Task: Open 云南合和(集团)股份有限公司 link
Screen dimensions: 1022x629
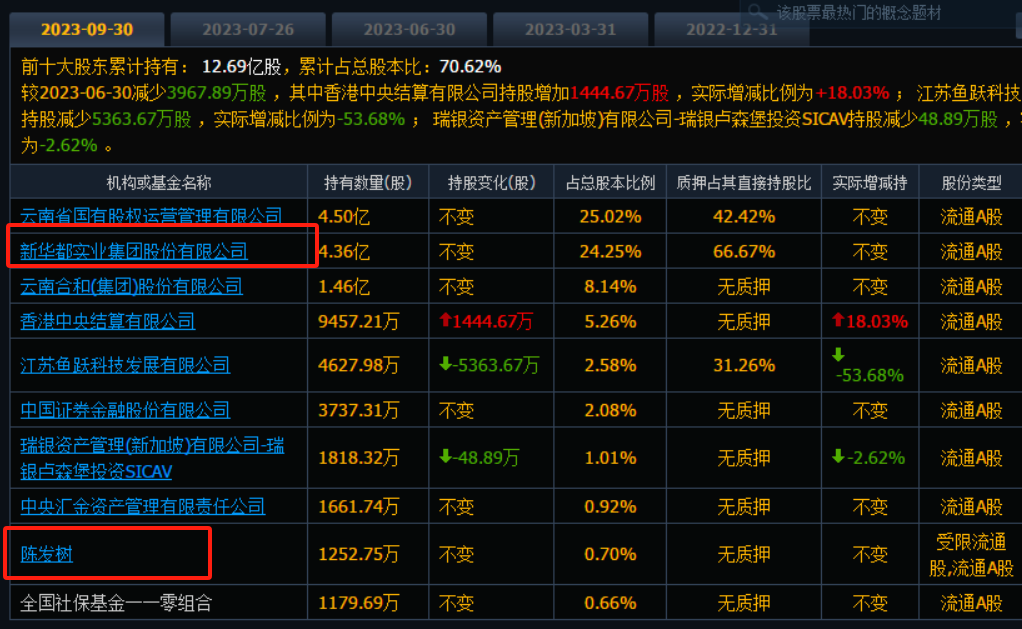Action: (131, 286)
